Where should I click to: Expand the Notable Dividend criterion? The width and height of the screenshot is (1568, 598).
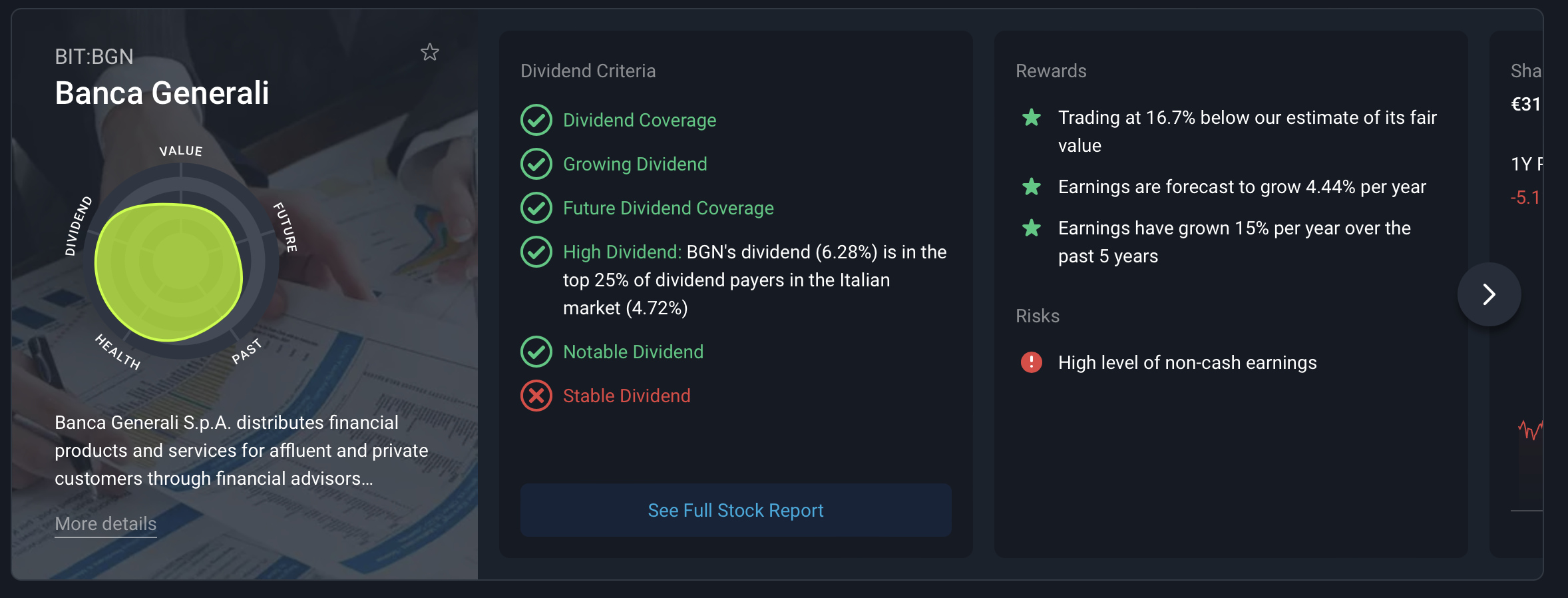click(x=633, y=352)
